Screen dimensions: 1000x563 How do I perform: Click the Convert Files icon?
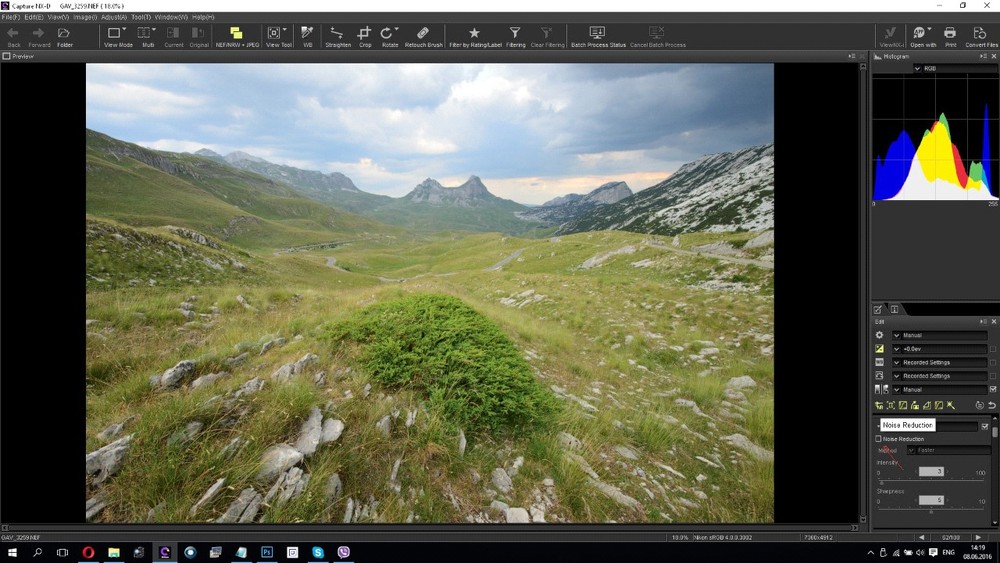tap(981, 36)
